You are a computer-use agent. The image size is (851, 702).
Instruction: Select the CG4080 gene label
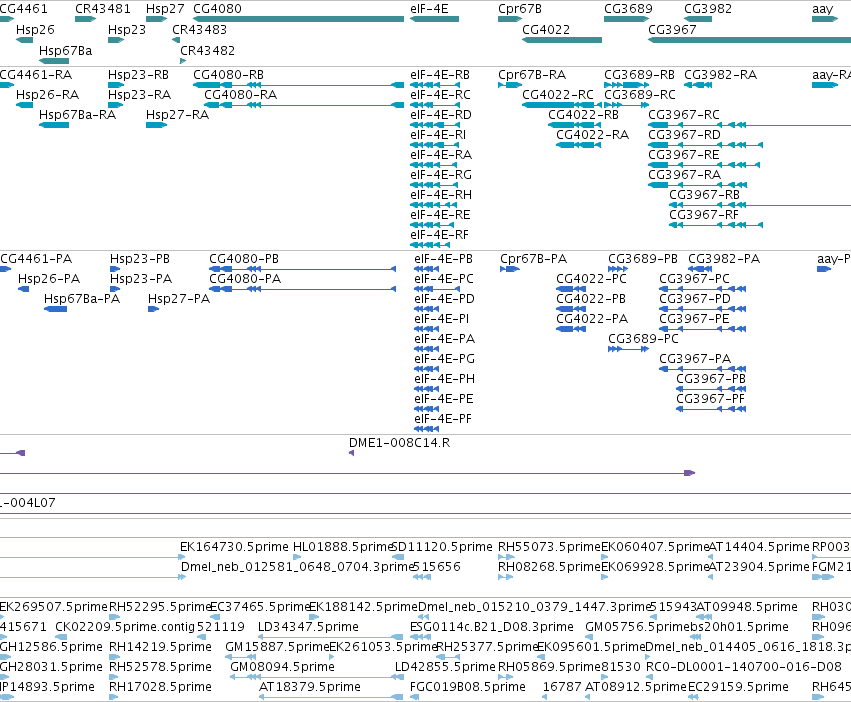(217, 9)
